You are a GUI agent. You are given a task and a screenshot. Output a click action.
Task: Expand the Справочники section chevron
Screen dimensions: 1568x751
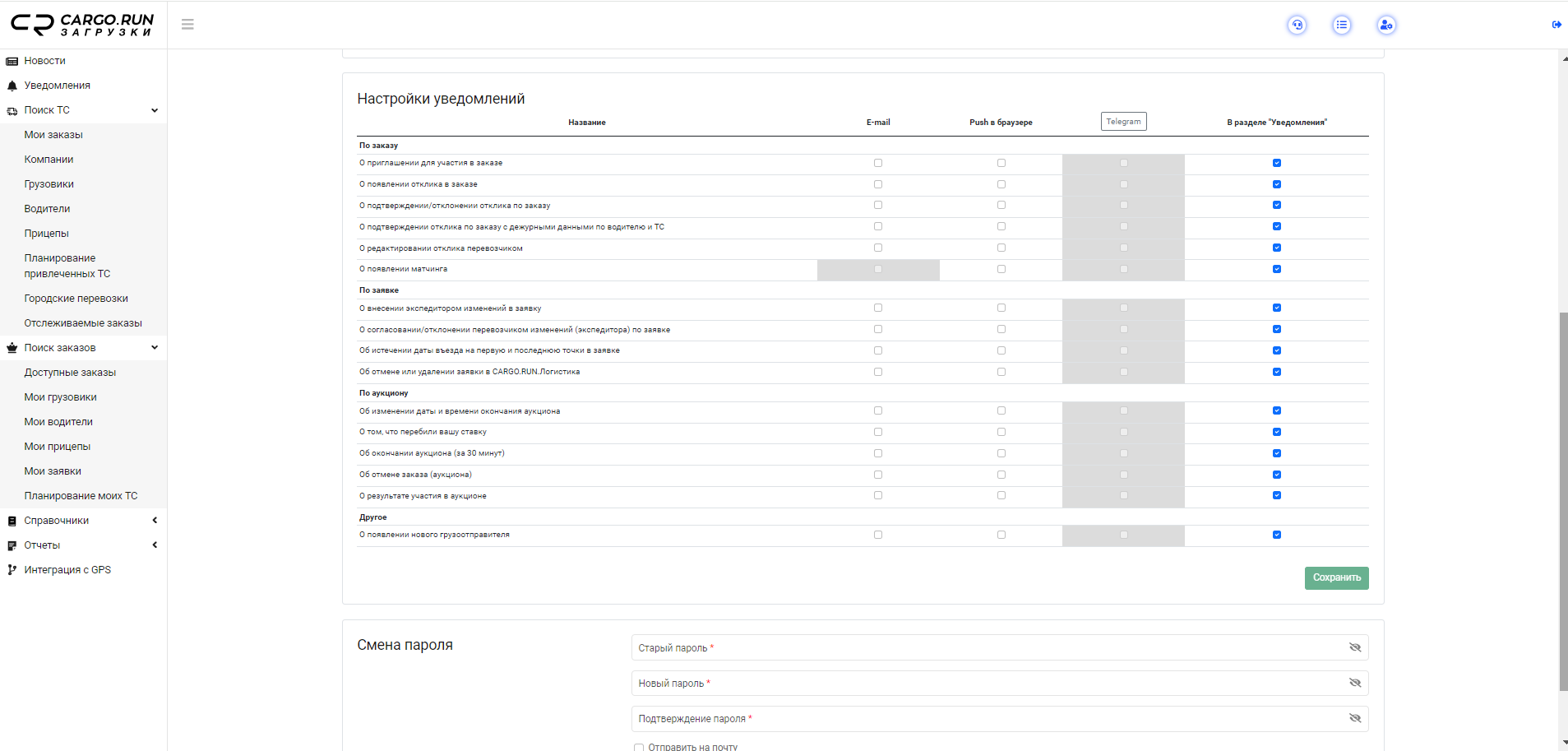pos(155,521)
